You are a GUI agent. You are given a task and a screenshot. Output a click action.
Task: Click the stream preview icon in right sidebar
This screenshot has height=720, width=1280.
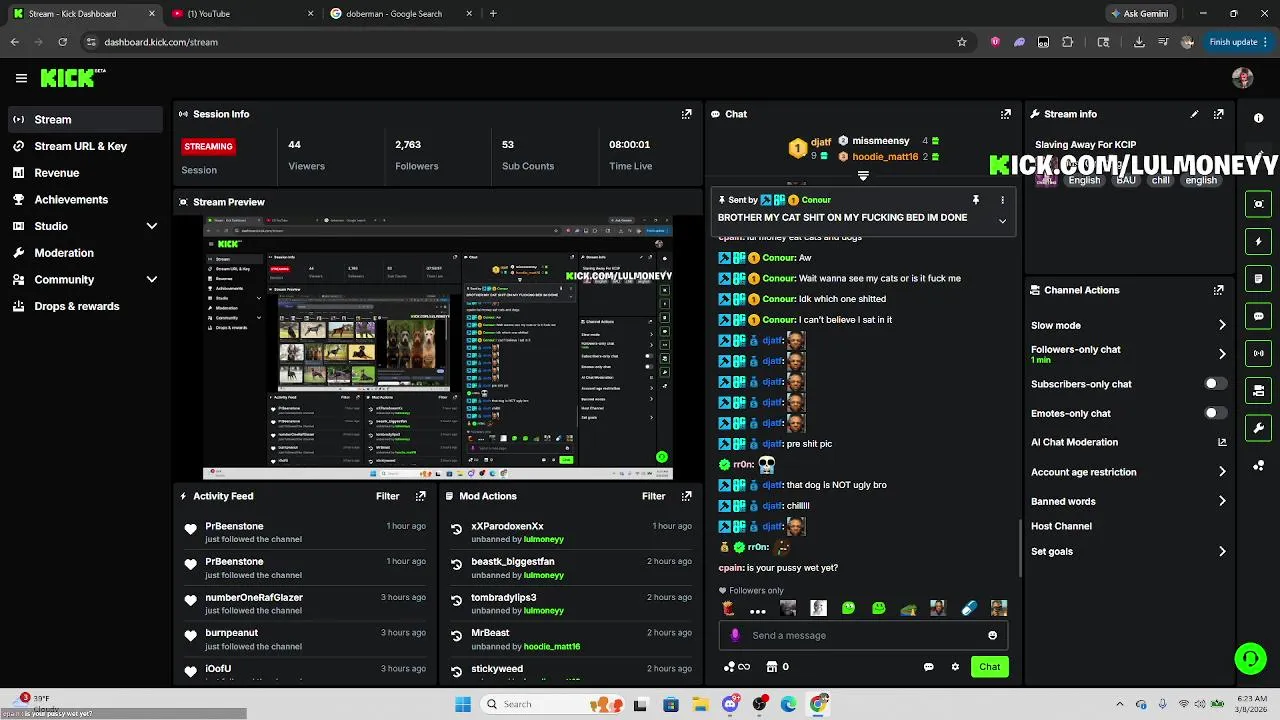tap(1258, 204)
